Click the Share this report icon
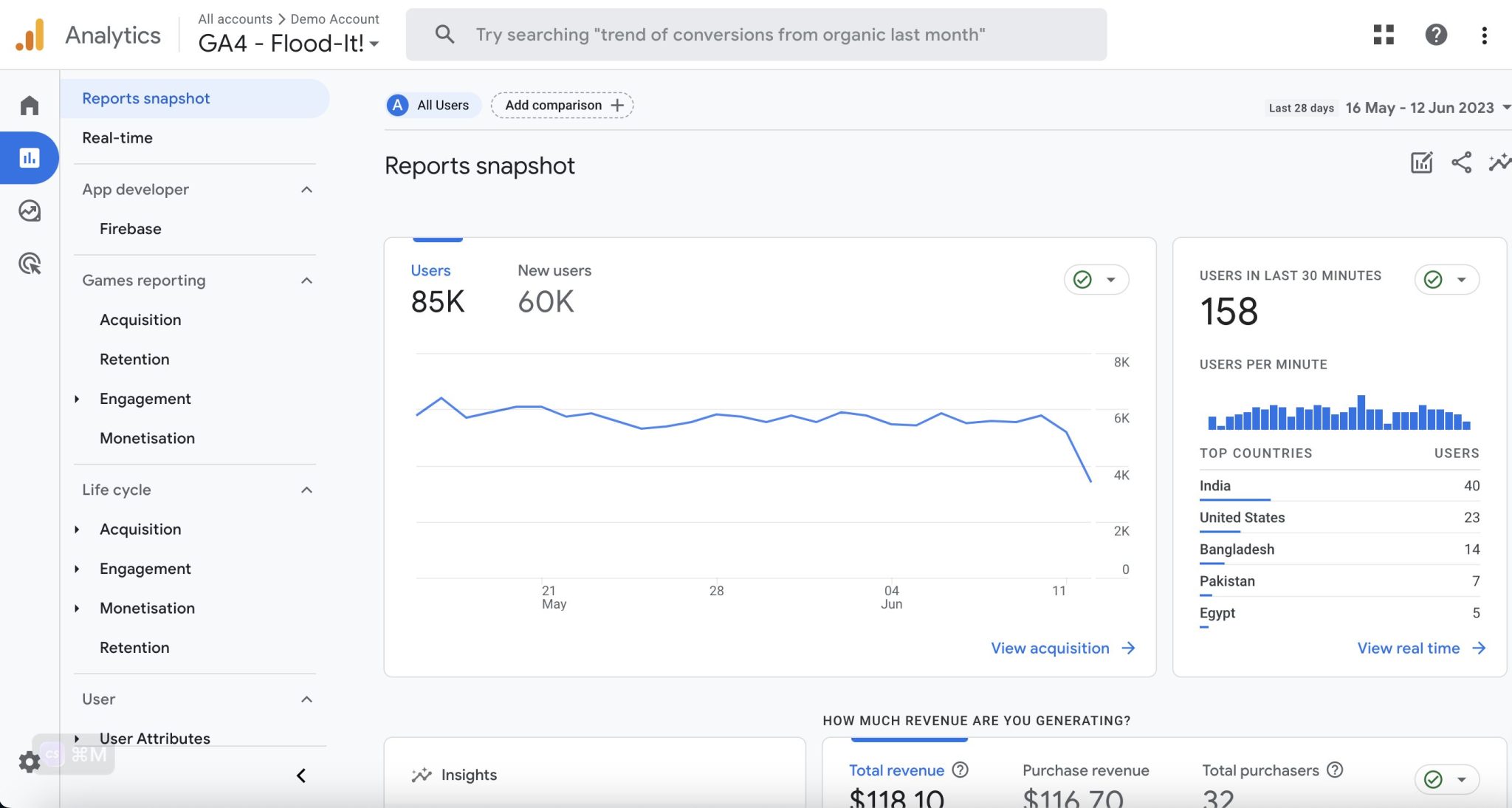1512x808 pixels. (1461, 162)
